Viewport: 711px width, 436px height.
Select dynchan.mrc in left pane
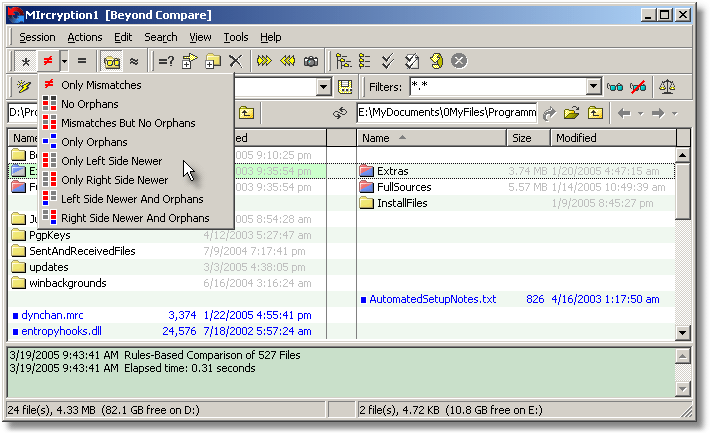52,315
